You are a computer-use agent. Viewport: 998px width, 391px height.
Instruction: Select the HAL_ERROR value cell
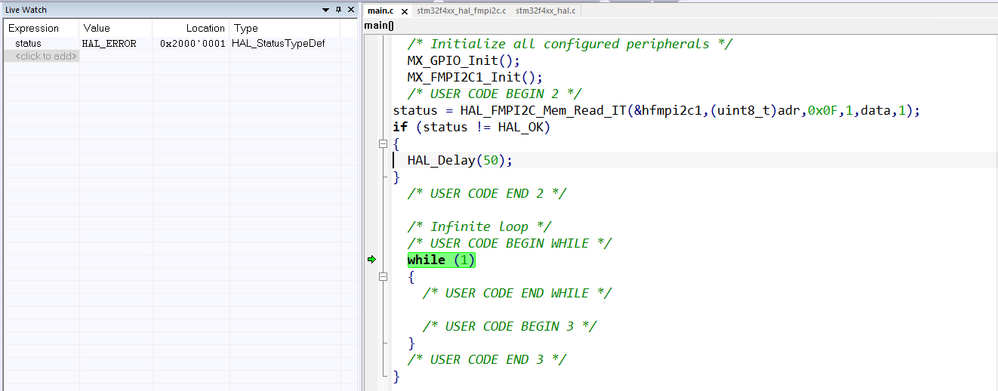pyautogui.click(x=109, y=44)
